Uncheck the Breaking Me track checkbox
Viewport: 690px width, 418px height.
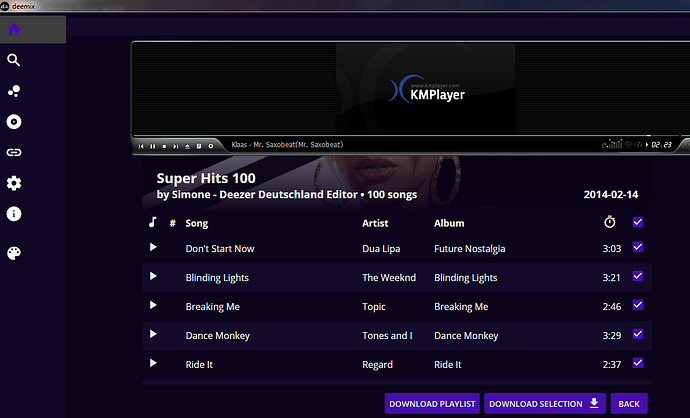tap(638, 306)
